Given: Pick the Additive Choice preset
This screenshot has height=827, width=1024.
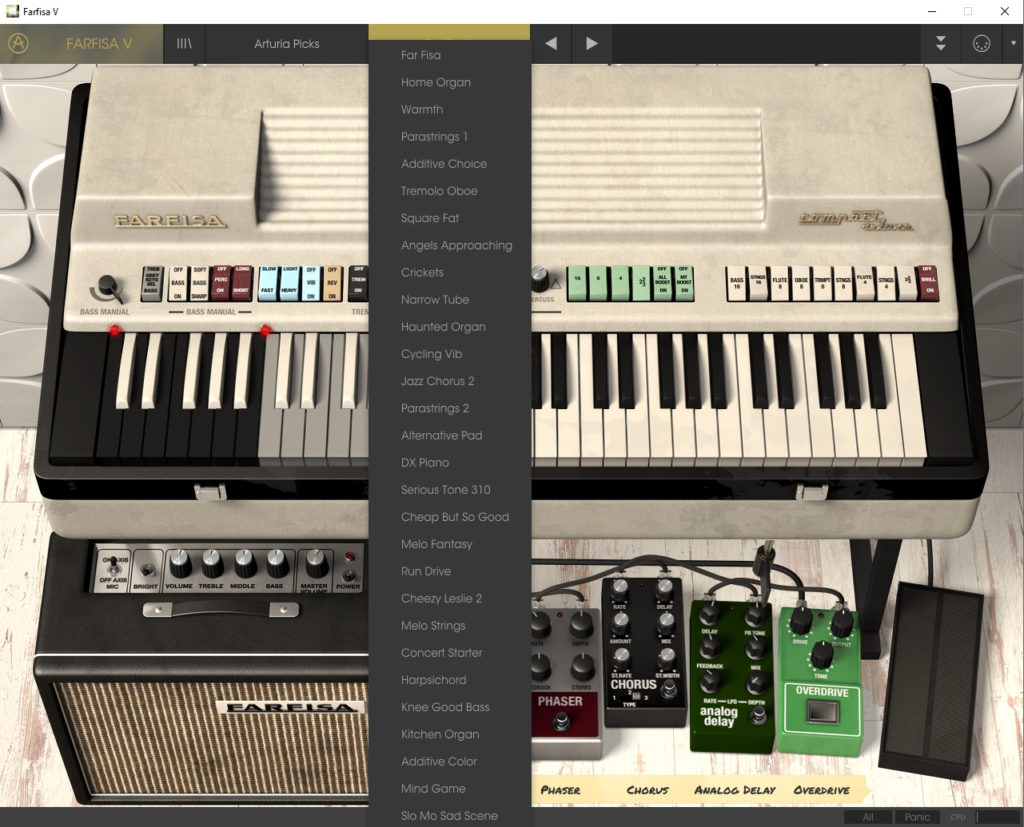Looking at the screenshot, I should [449, 164].
